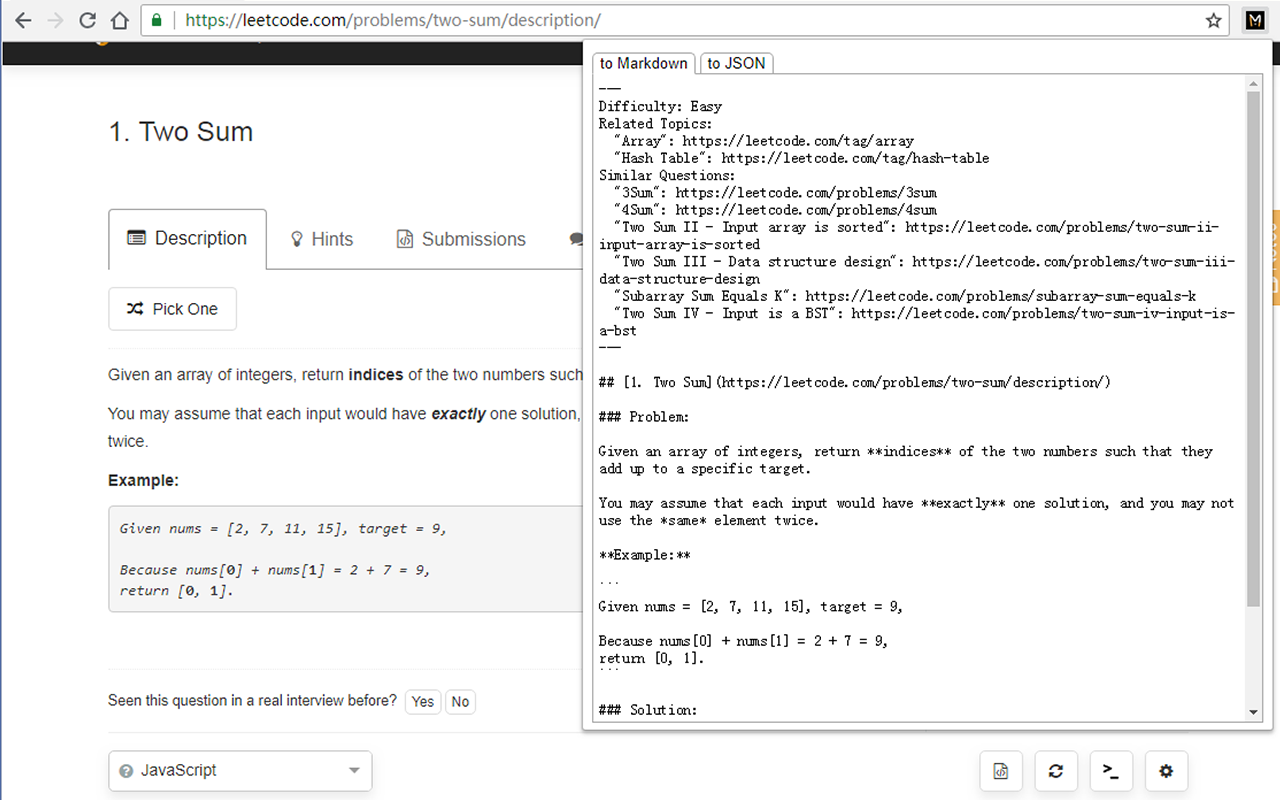
Task: Open the JavaScript language dropdown
Action: click(x=240, y=771)
